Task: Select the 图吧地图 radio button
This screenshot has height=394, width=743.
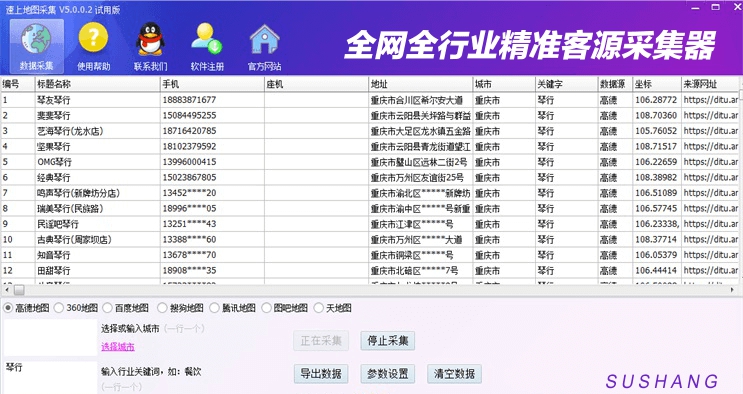Action: pos(266,308)
